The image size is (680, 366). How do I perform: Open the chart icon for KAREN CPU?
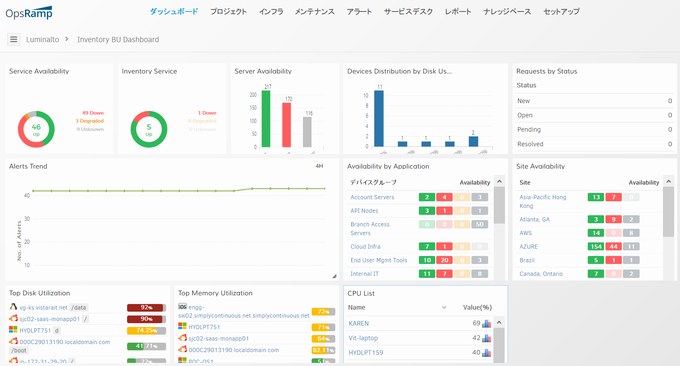487,324
